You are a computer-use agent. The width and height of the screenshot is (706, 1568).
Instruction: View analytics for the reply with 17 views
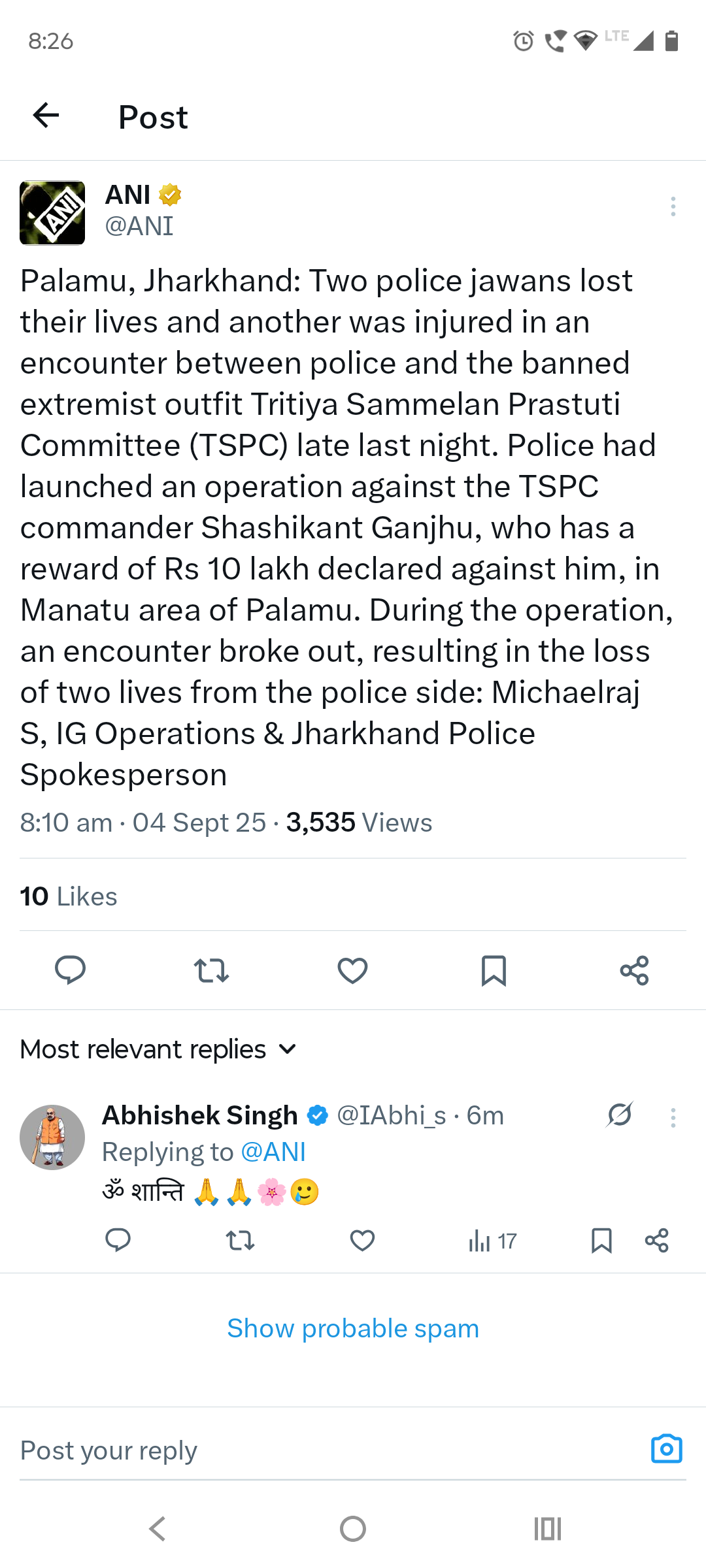click(x=492, y=1240)
